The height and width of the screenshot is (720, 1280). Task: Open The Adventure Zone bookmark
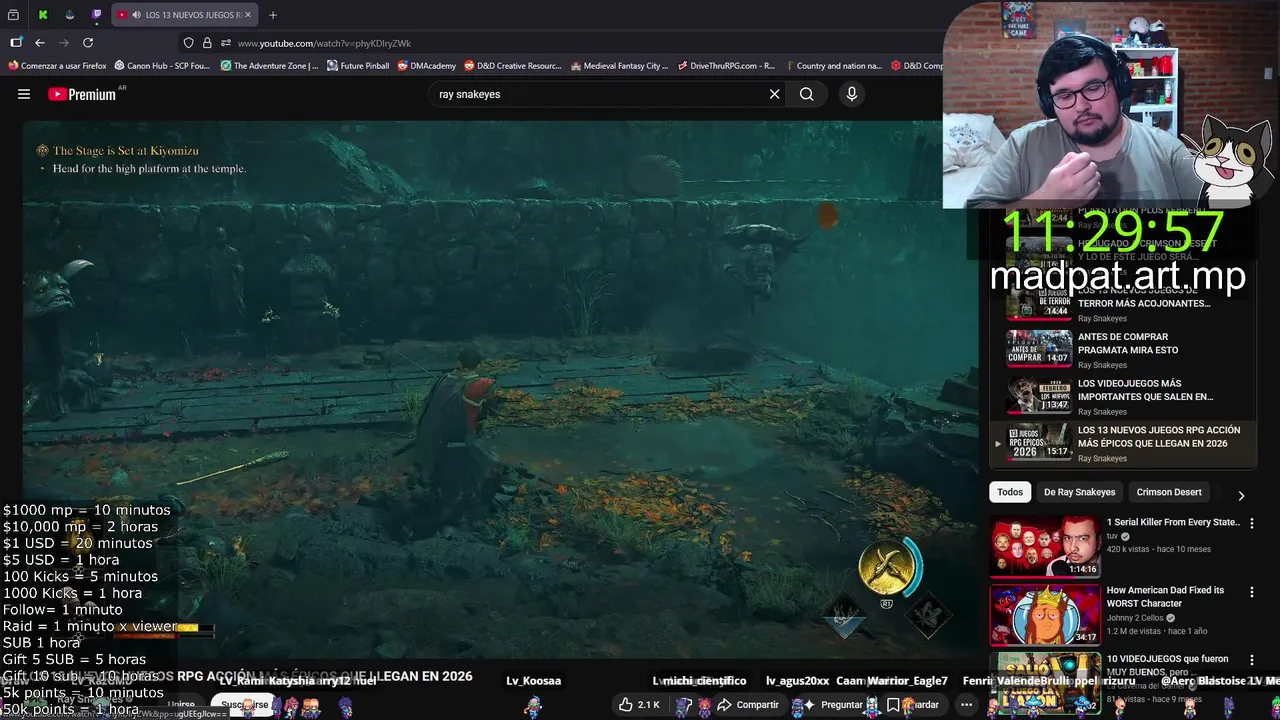coord(269,66)
